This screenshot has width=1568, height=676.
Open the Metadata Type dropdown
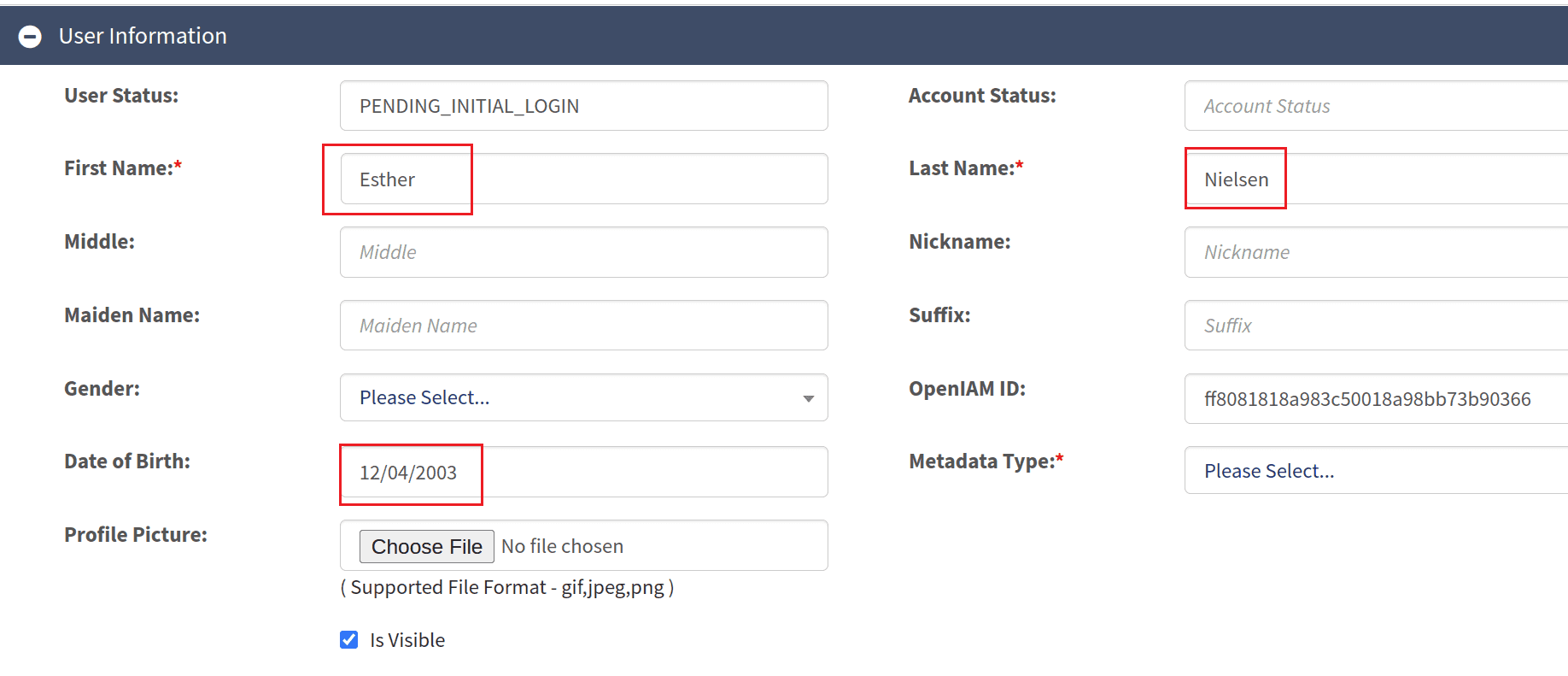[1375, 471]
